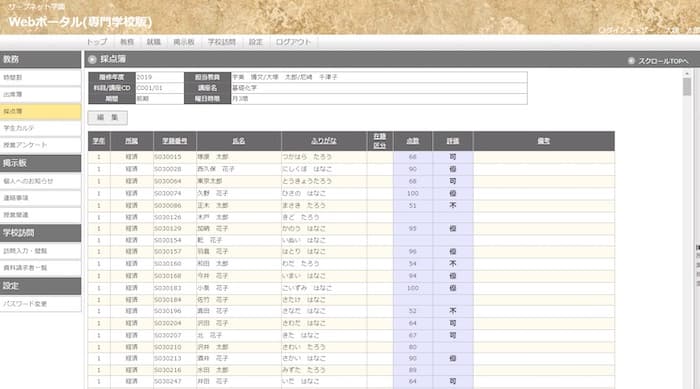Click name 西久保 花子
Screen dimensions: 700x389
click(216, 169)
